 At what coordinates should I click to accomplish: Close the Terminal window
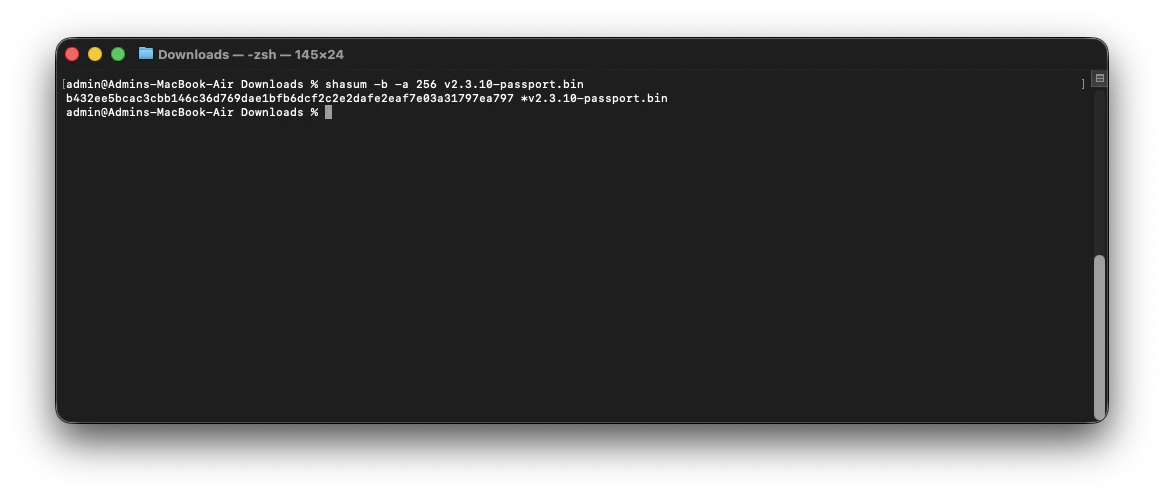[x=72, y=54]
